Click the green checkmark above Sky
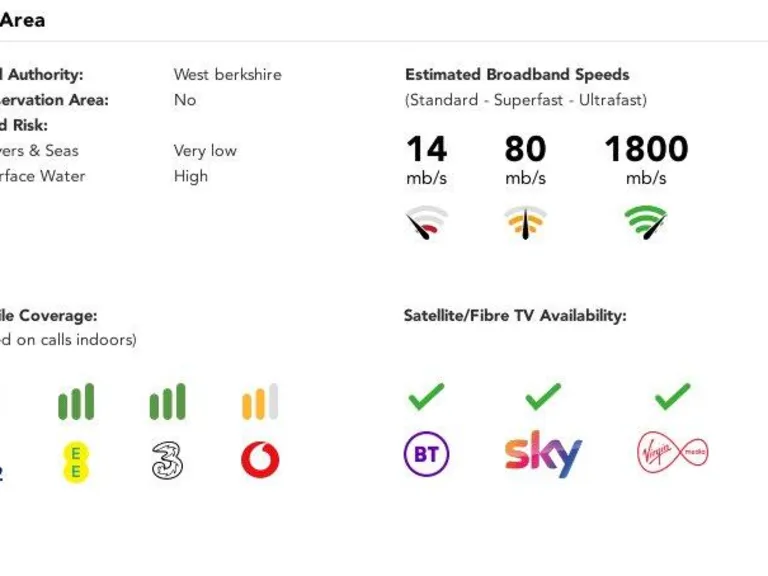This screenshot has width=768, height=576. coord(543,397)
